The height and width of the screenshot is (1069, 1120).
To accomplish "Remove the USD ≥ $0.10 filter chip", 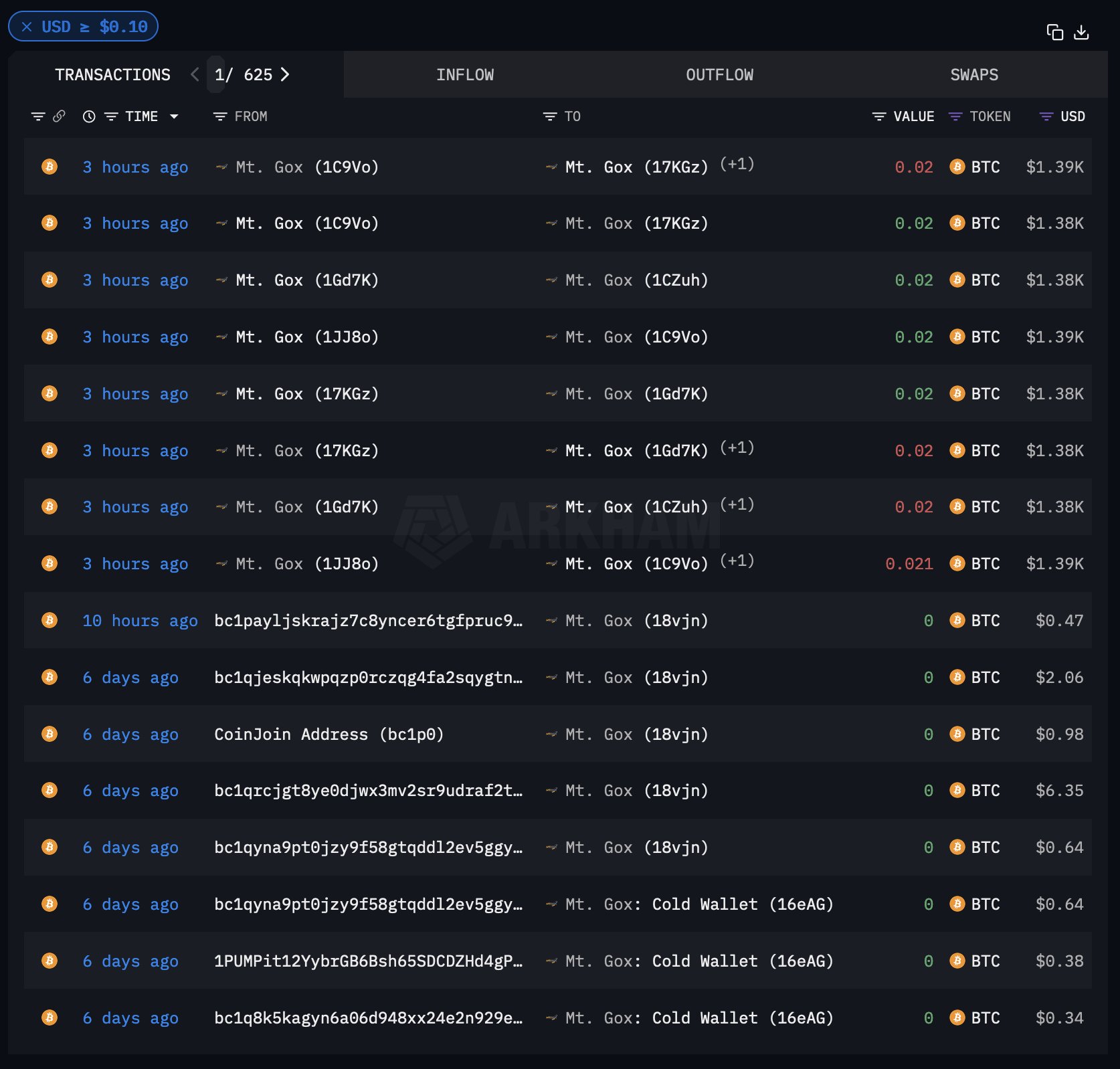I will (27, 27).
